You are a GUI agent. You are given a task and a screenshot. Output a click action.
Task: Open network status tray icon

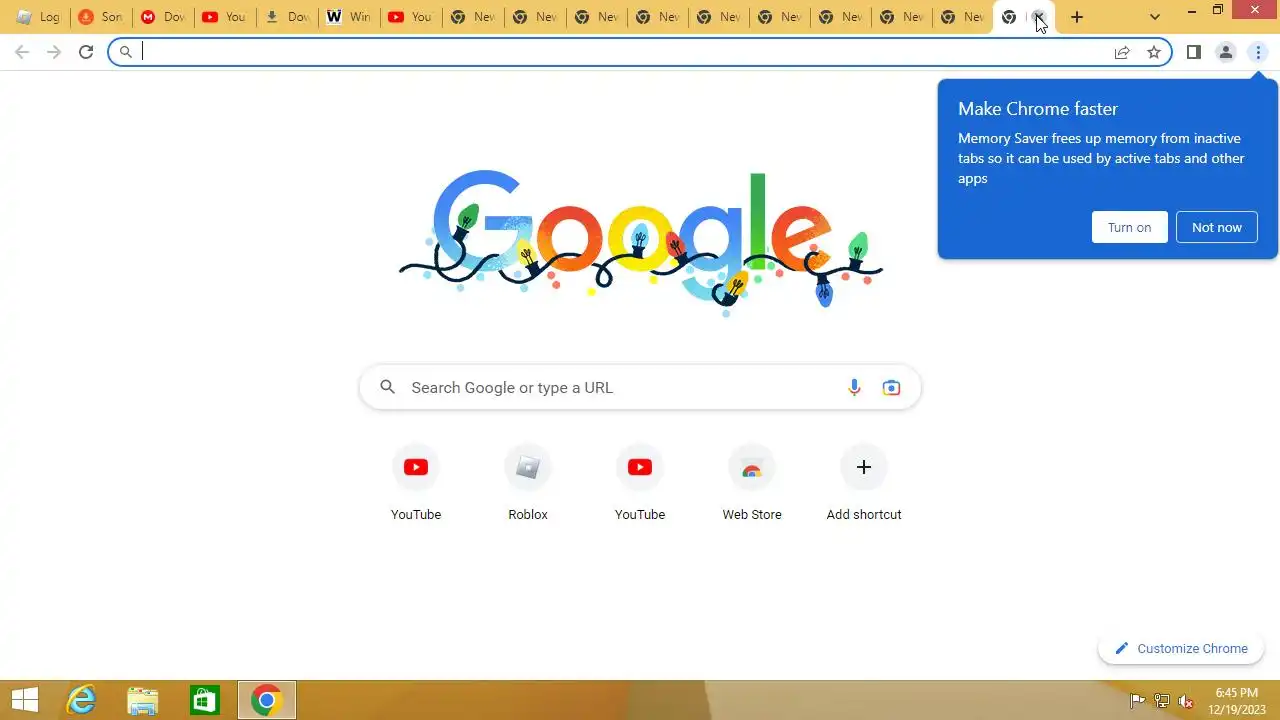1162,701
